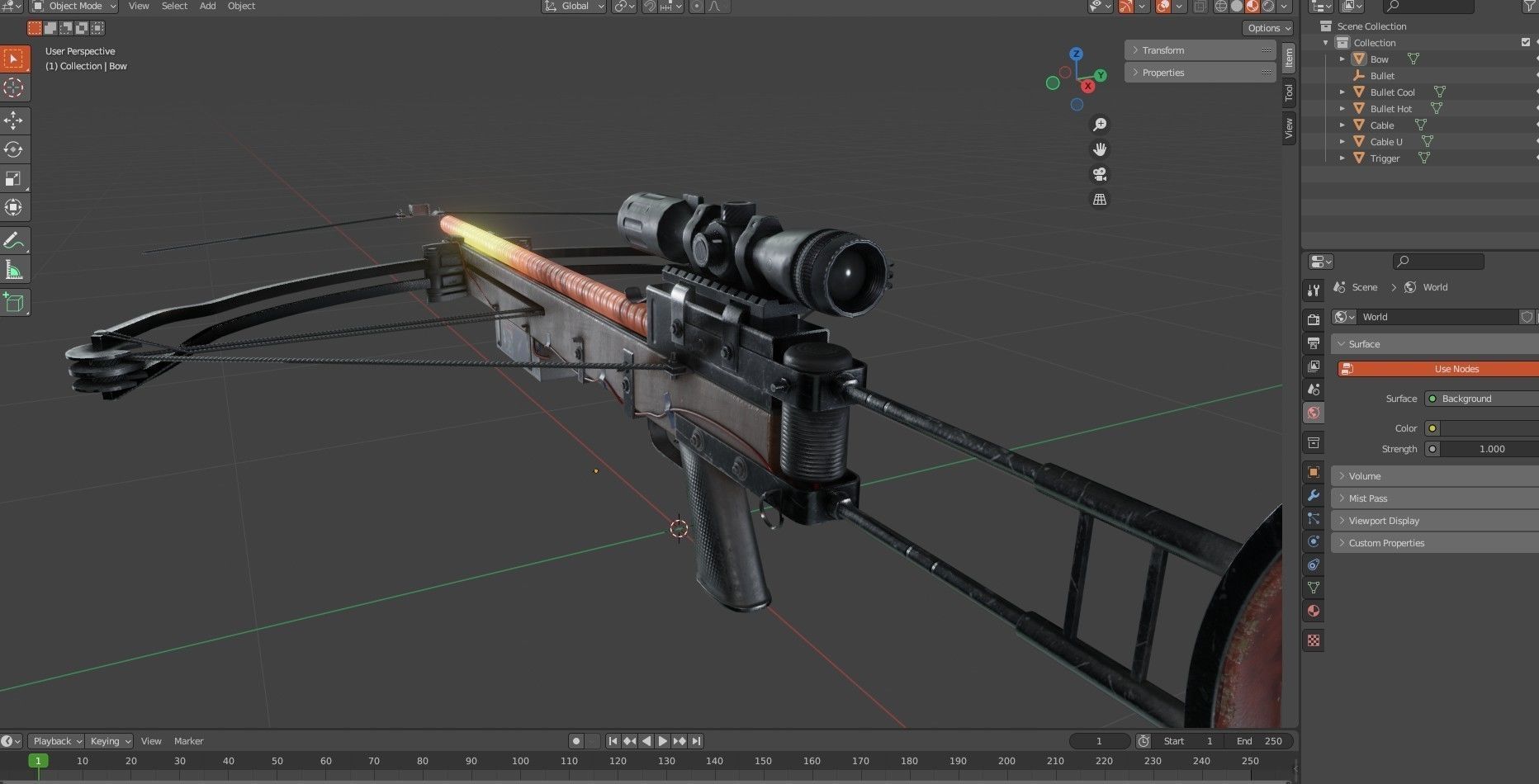1539x784 pixels.
Task: Jump to timeline end frame
Action: click(696, 741)
